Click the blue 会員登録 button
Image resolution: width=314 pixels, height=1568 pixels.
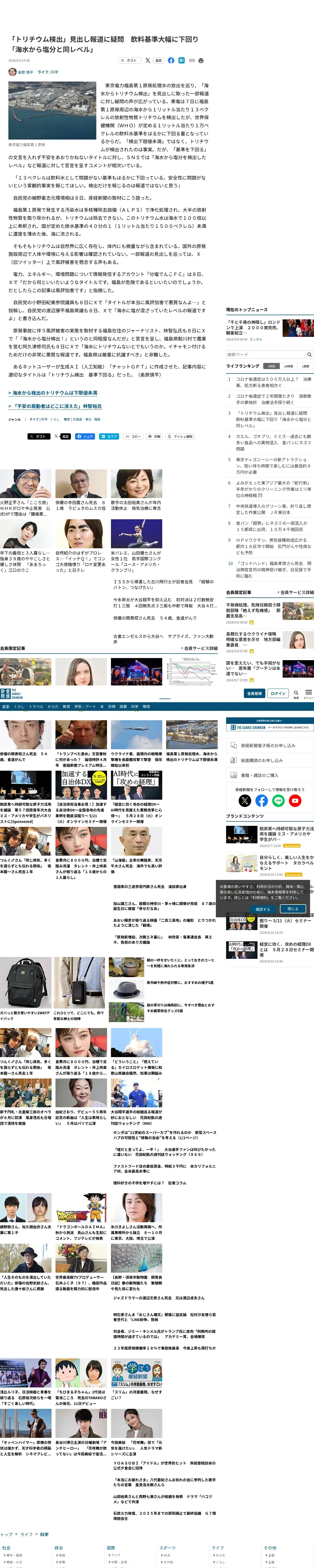point(254,693)
